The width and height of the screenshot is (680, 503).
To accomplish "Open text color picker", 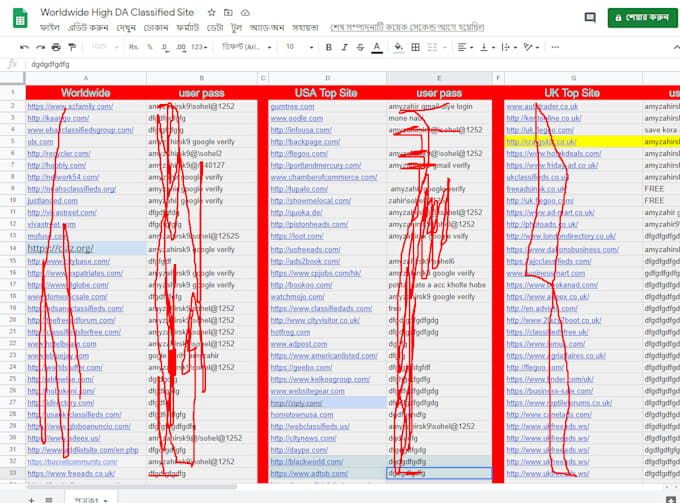I will [377, 47].
